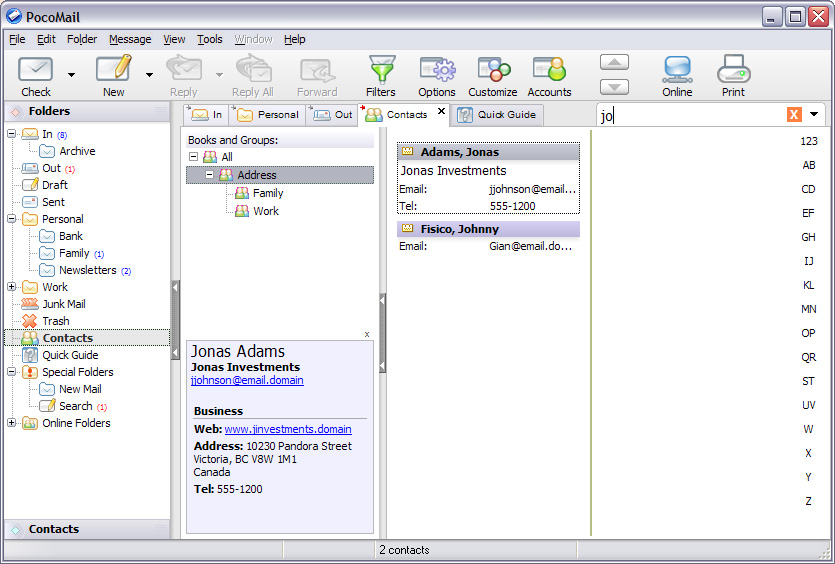This screenshot has height=564, width=835.
Task: Click the New message icon
Action: pyautogui.click(x=114, y=70)
